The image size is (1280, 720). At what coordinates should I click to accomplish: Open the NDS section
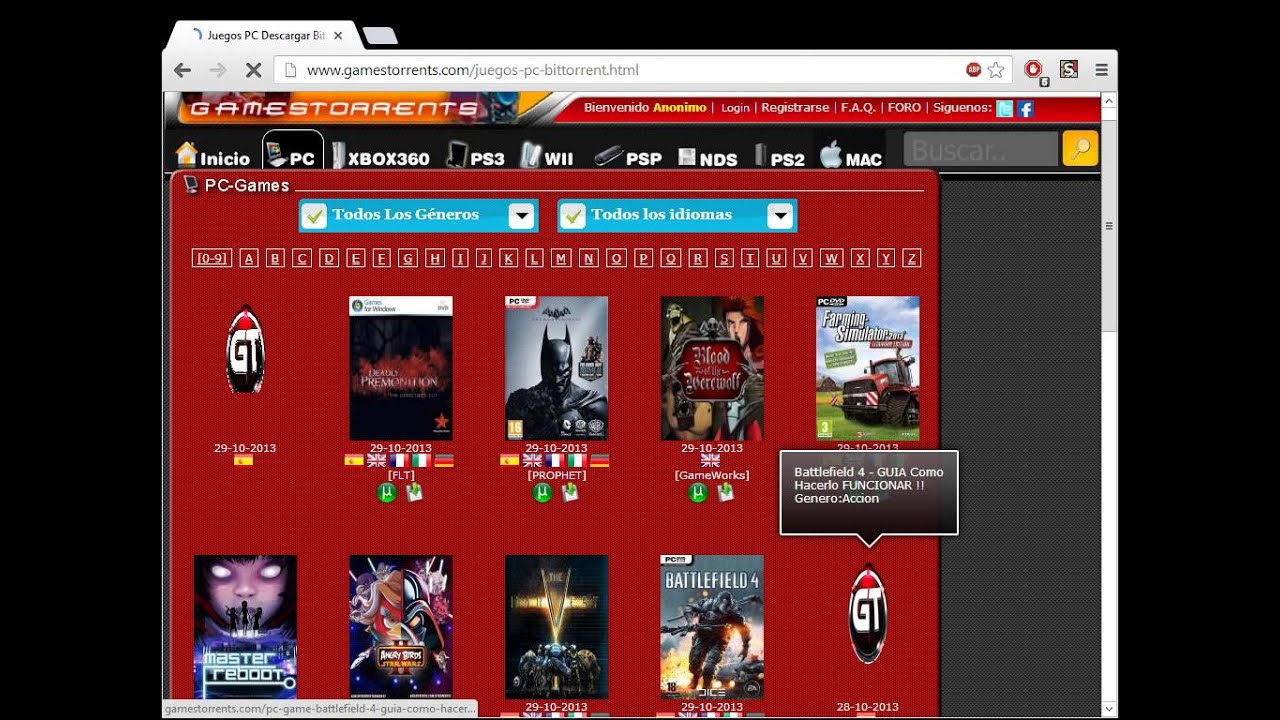[x=708, y=158]
